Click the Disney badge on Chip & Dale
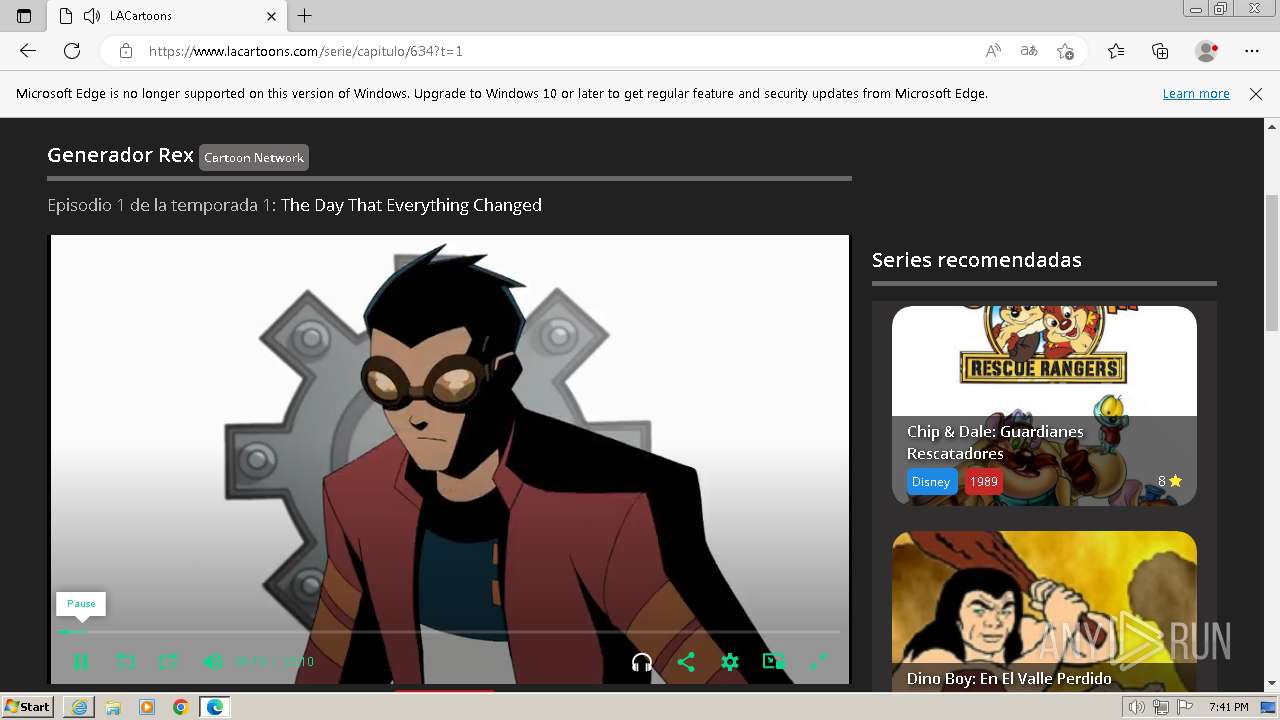The width and height of the screenshot is (1280, 720). pyautogui.click(x=931, y=481)
